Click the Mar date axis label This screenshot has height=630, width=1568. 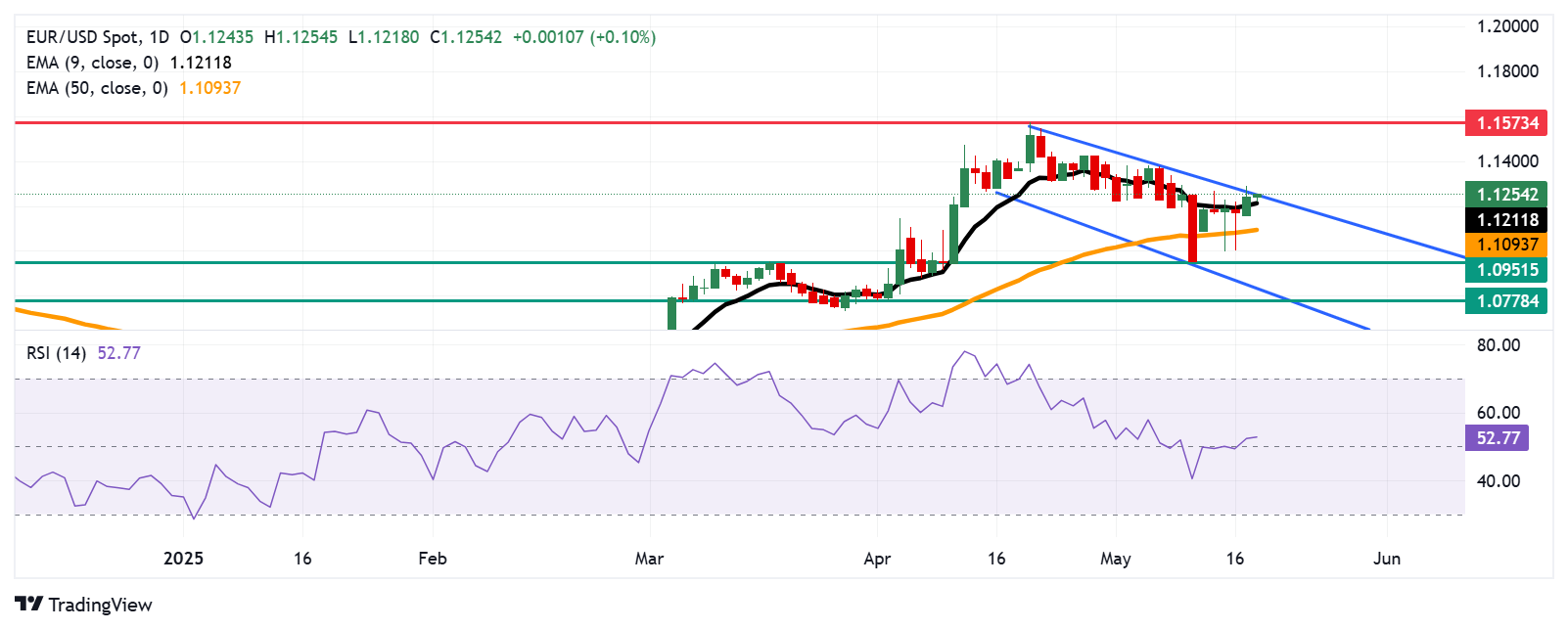[649, 559]
